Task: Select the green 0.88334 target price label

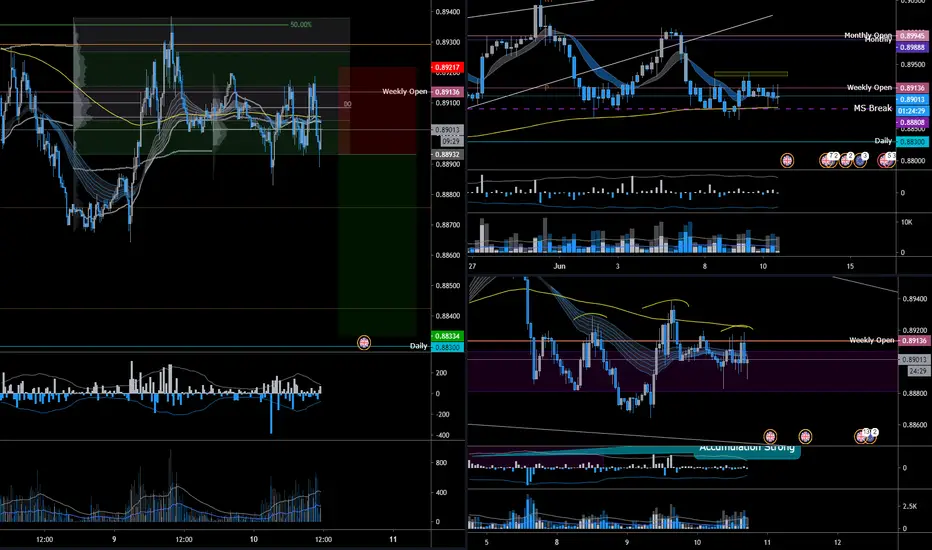Action: pyautogui.click(x=446, y=336)
